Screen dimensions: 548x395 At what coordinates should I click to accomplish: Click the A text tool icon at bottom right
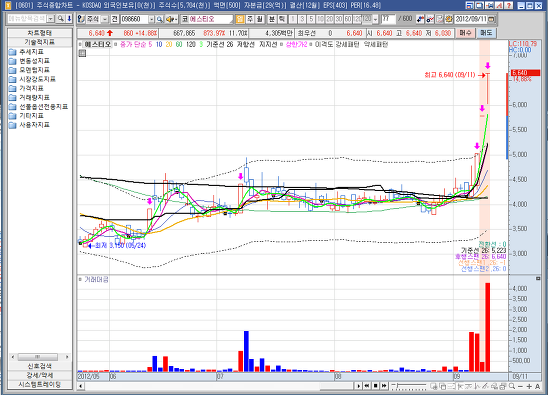click(538, 386)
